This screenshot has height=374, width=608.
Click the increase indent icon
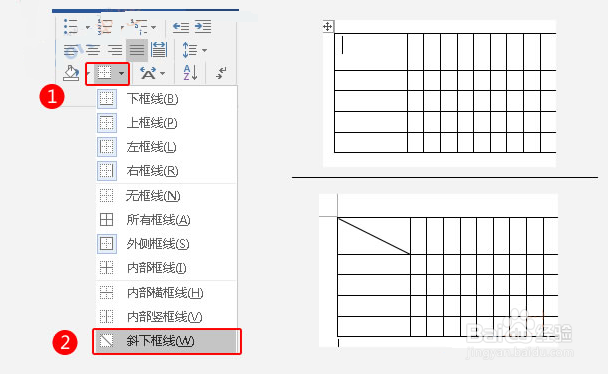[203, 27]
